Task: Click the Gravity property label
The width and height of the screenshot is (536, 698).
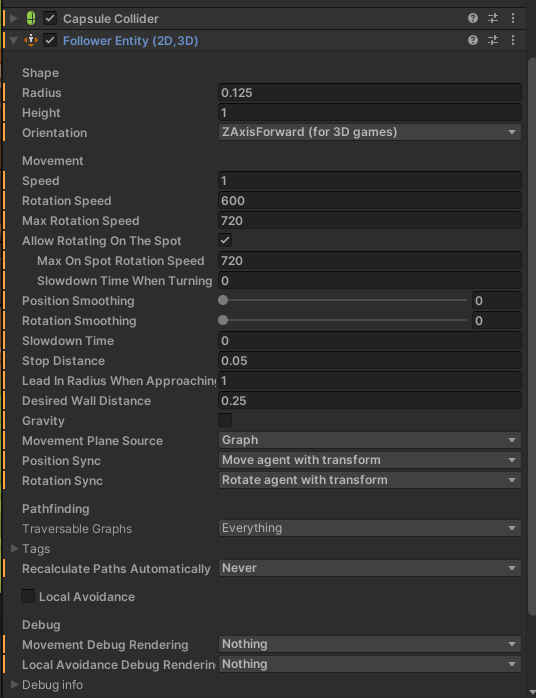Action: [43, 421]
